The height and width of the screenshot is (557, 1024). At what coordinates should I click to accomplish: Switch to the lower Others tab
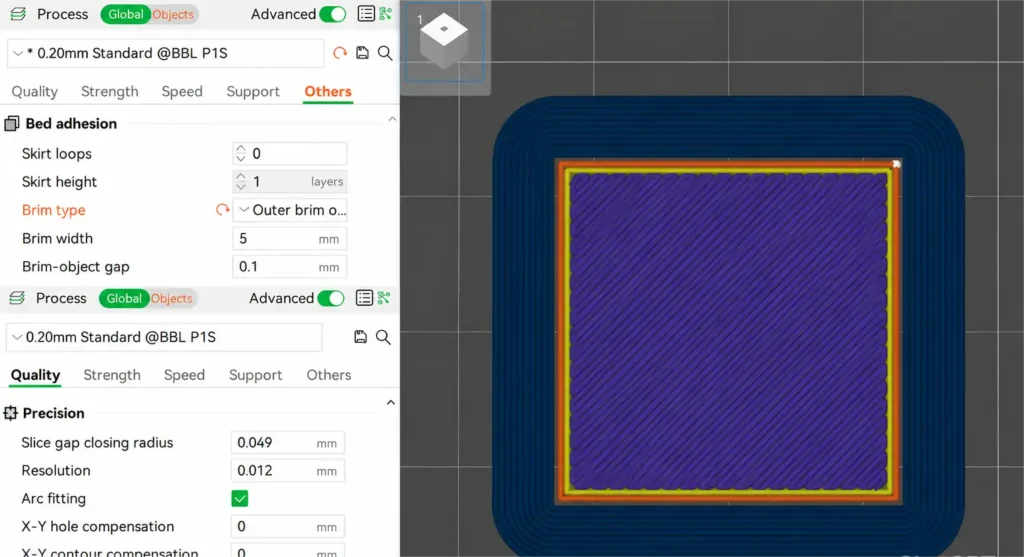(x=328, y=375)
